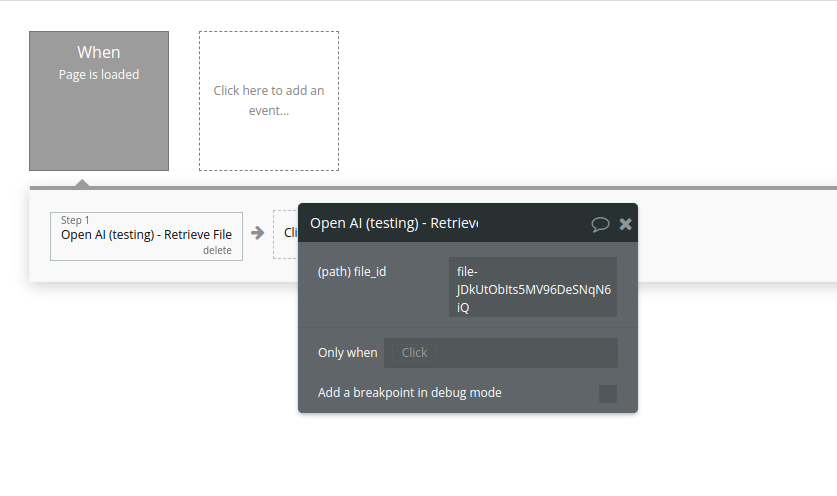
Task: Click the 'Add a breakpoint in debug mode' label
Action: click(409, 393)
